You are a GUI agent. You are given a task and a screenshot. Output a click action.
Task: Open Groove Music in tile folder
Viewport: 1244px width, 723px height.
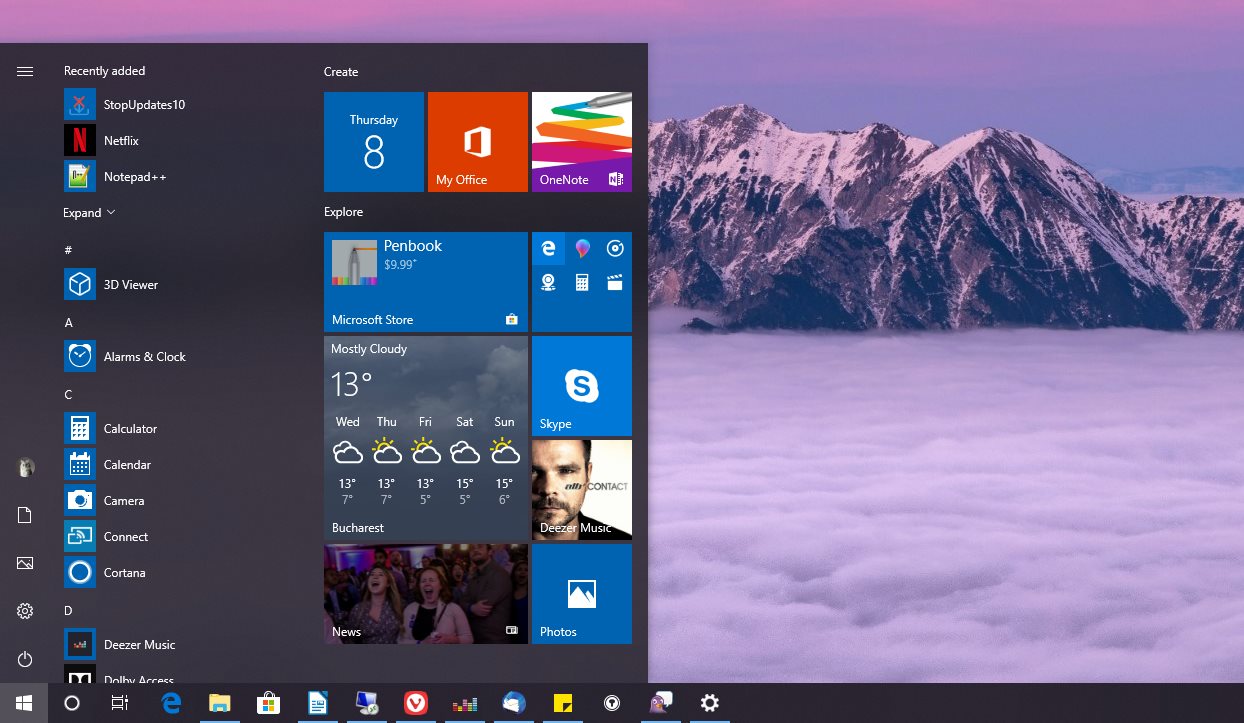tap(615, 249)
